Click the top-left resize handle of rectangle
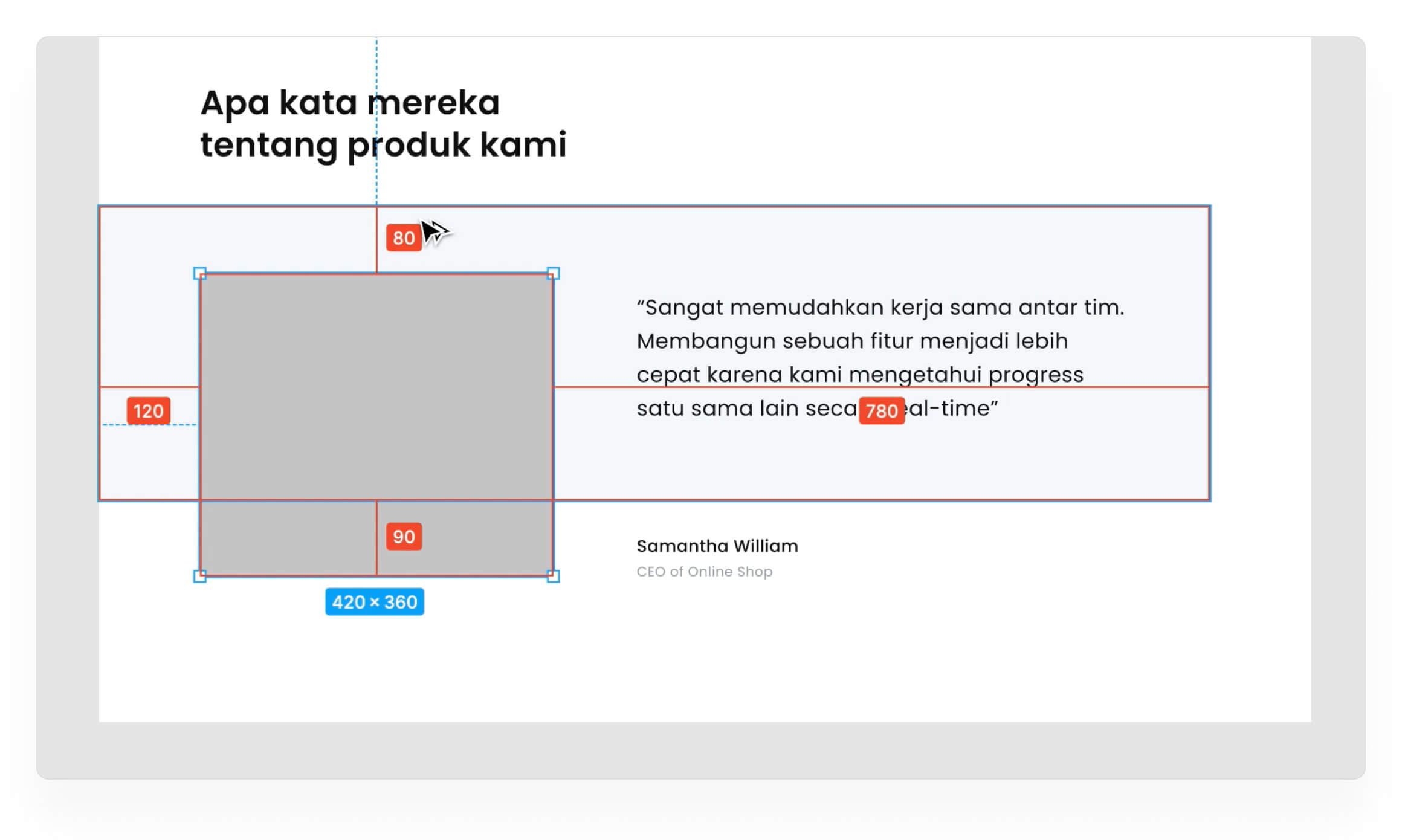The image size is (1402, 840). (200, 274)
